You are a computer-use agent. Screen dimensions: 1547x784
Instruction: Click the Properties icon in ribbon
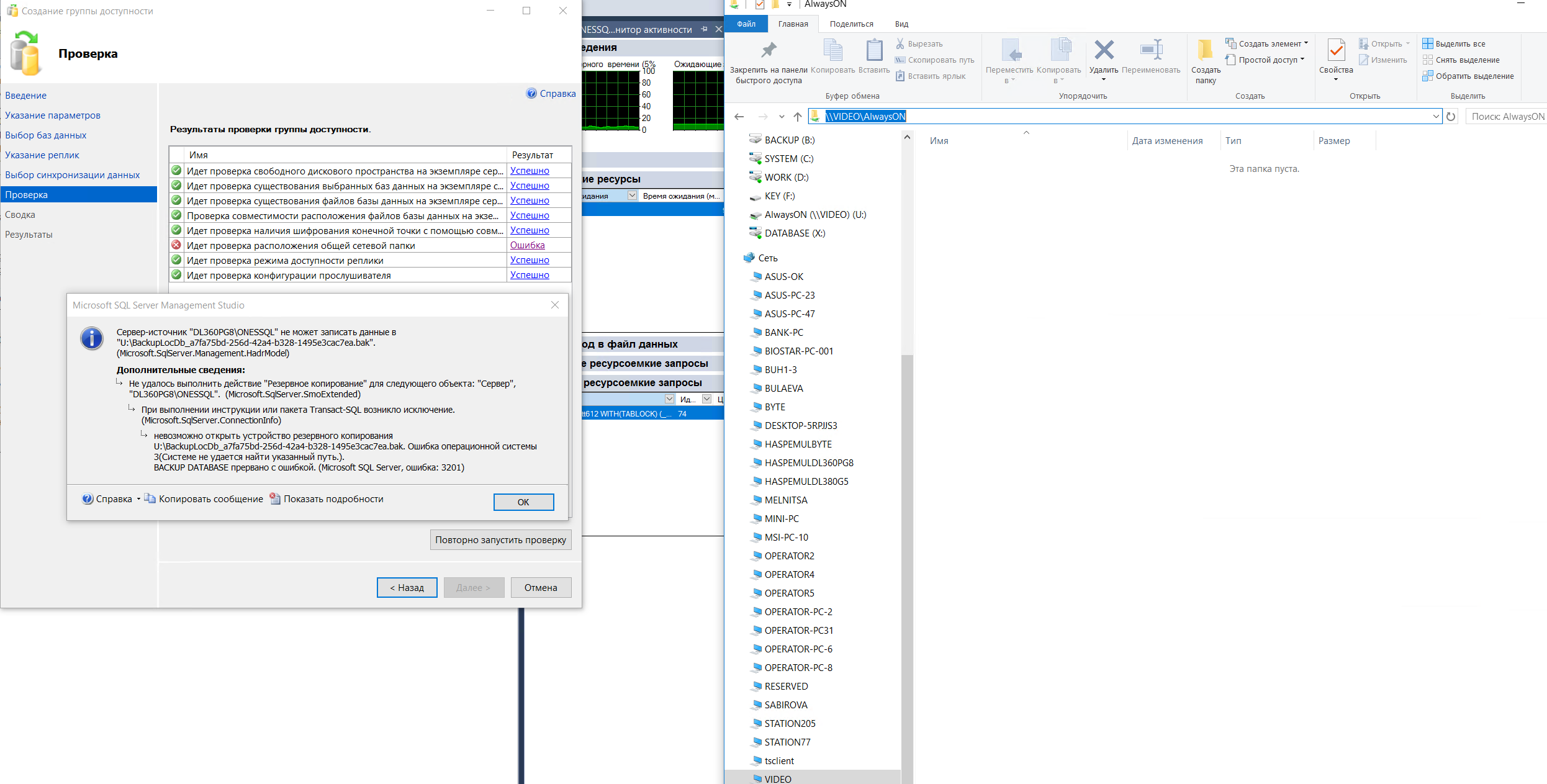(1335, 51)
